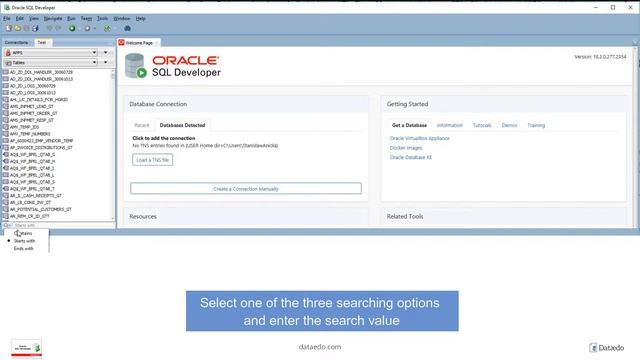
Task: Click the table list vertical scrollbar
Action: tap(113, 145)
